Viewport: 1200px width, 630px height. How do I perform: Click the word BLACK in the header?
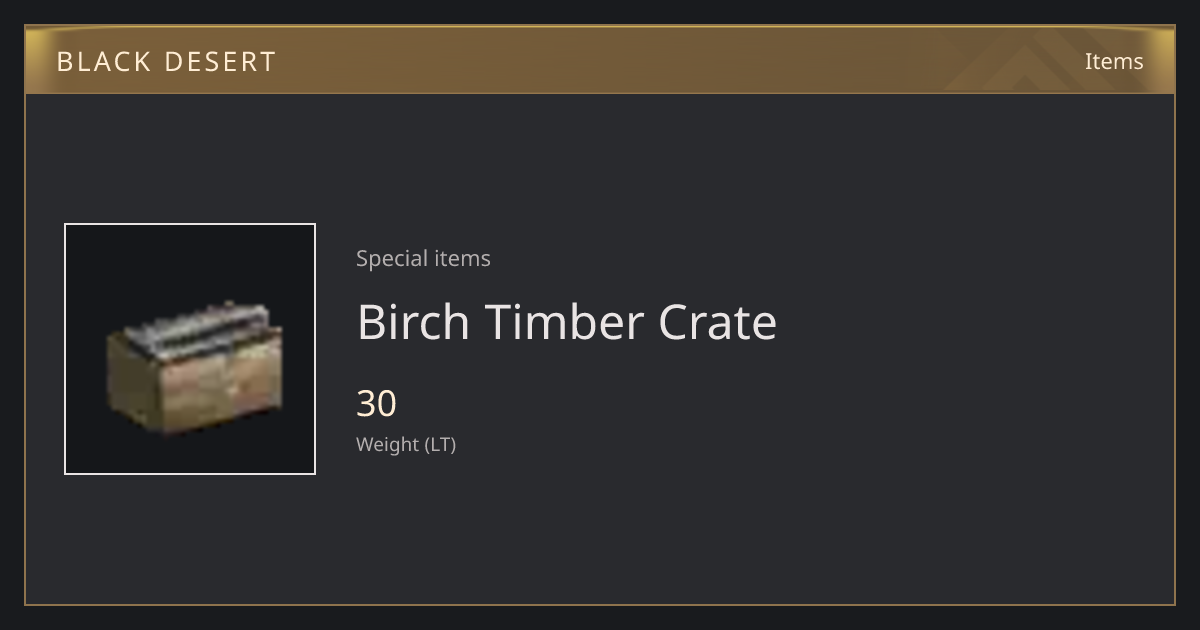click(x=103, y=61)
